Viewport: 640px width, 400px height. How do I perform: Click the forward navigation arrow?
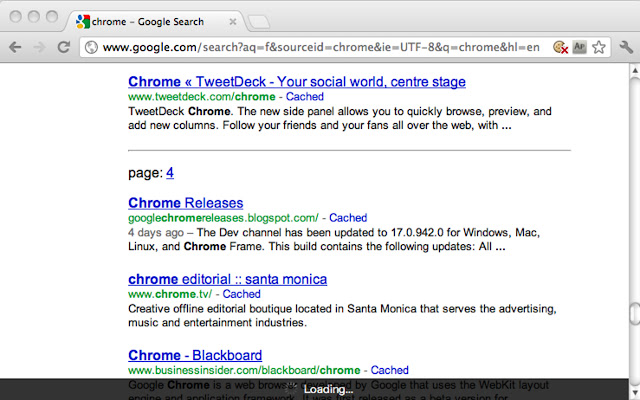point(40,46)
